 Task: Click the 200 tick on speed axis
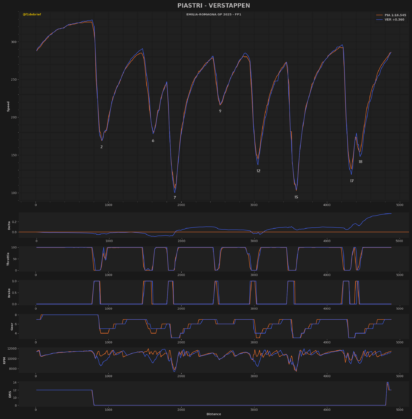14,117
